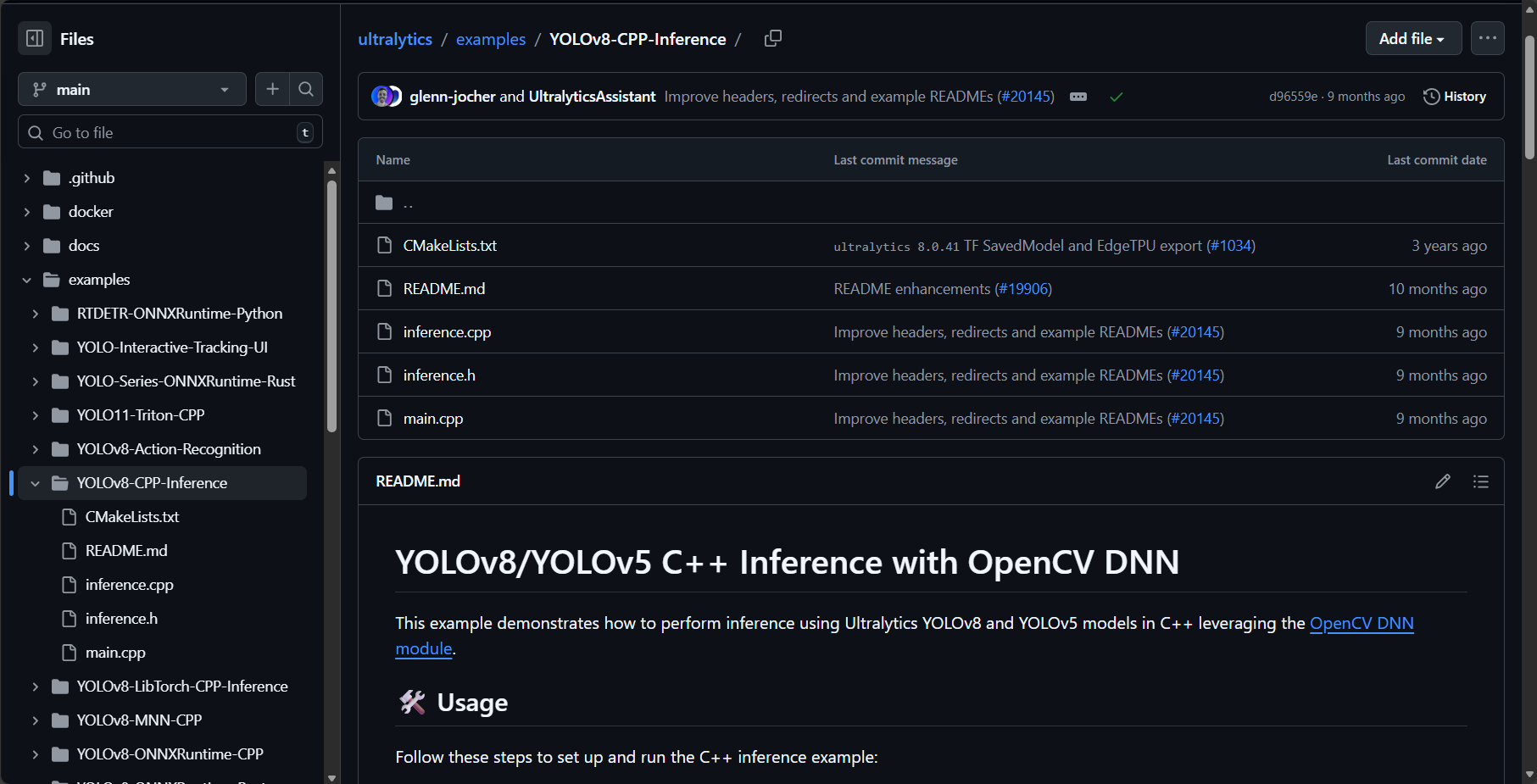Open inference.cpp in sidebar tree

pyautogui.click(x=130, y=585)
